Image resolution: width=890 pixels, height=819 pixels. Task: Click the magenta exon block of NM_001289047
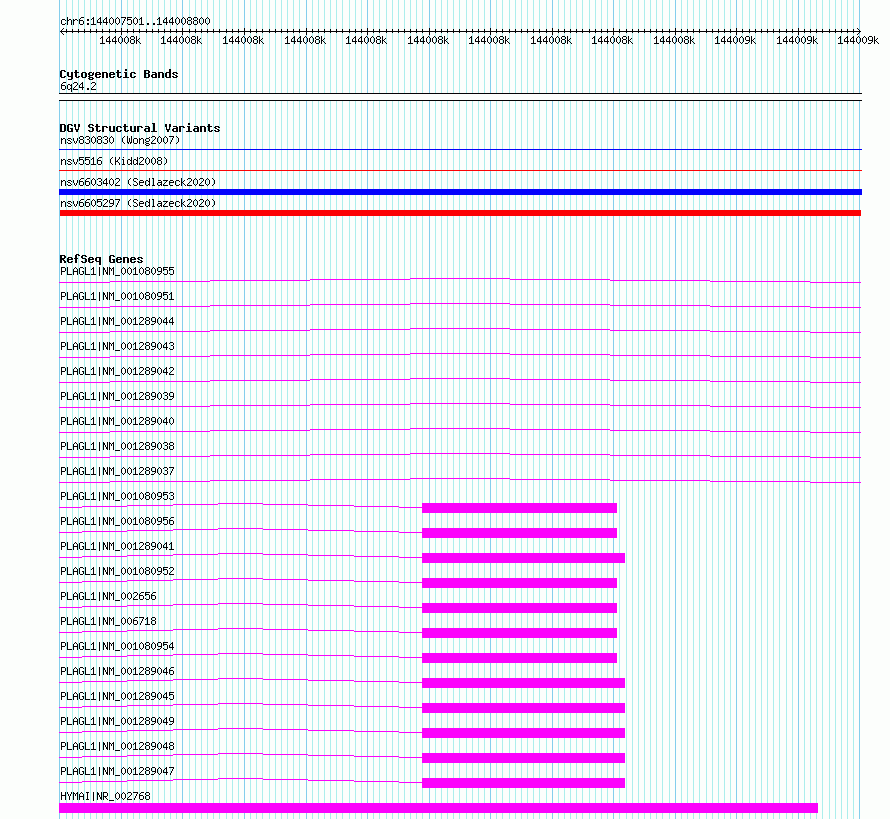[523, 783]
